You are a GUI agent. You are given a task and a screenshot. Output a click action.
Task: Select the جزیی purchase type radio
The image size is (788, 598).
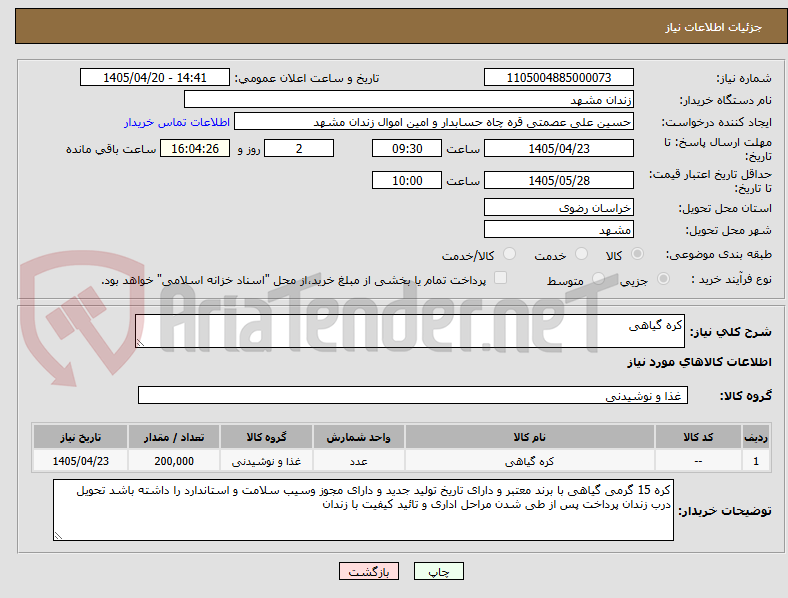pos(663,279)
